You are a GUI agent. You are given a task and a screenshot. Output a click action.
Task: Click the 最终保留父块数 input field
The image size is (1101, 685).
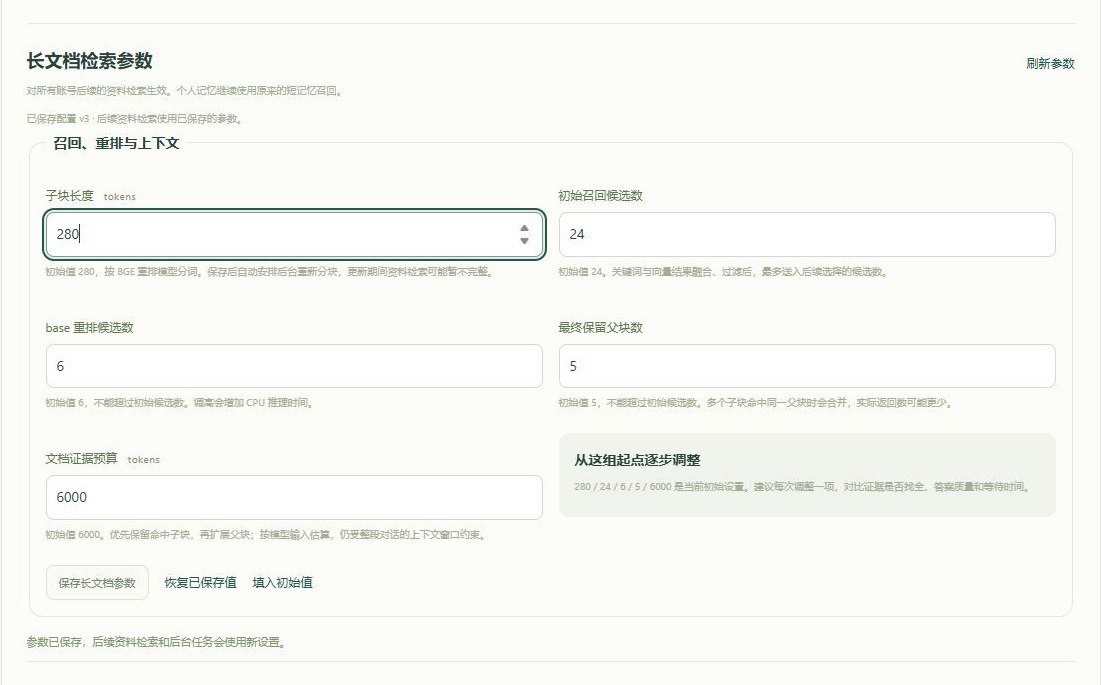[x=807, y=366]
